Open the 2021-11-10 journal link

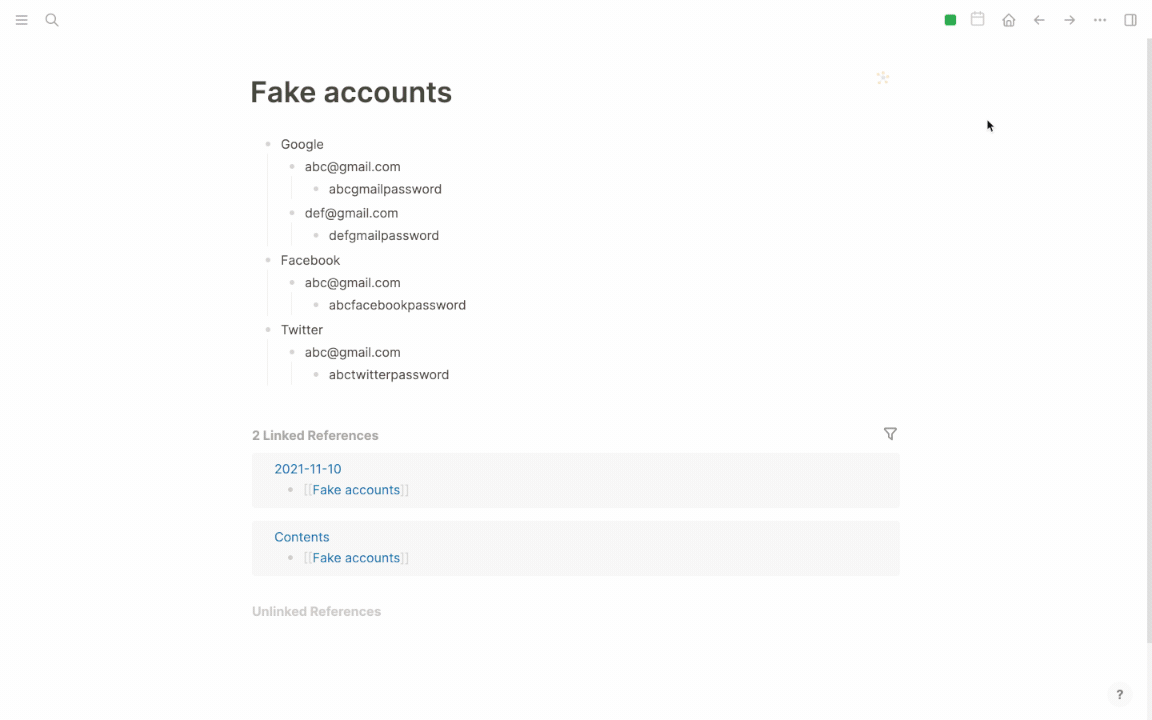coord(308,469)
